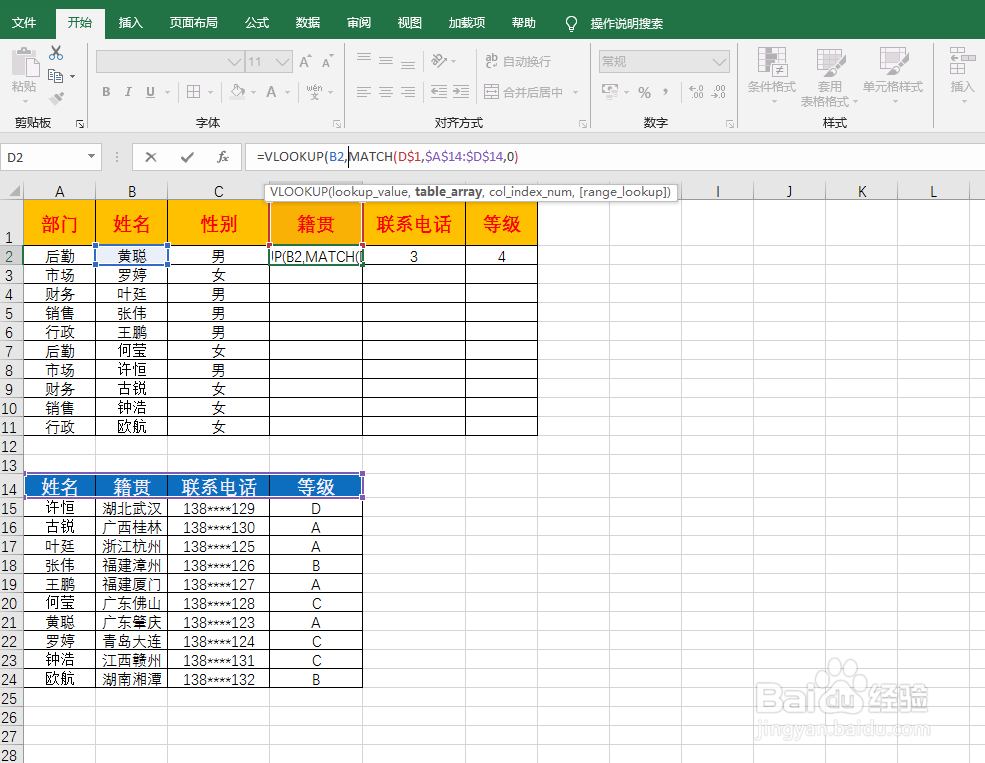
Task: Open the font name dropdown
Action: click(234, 62)
